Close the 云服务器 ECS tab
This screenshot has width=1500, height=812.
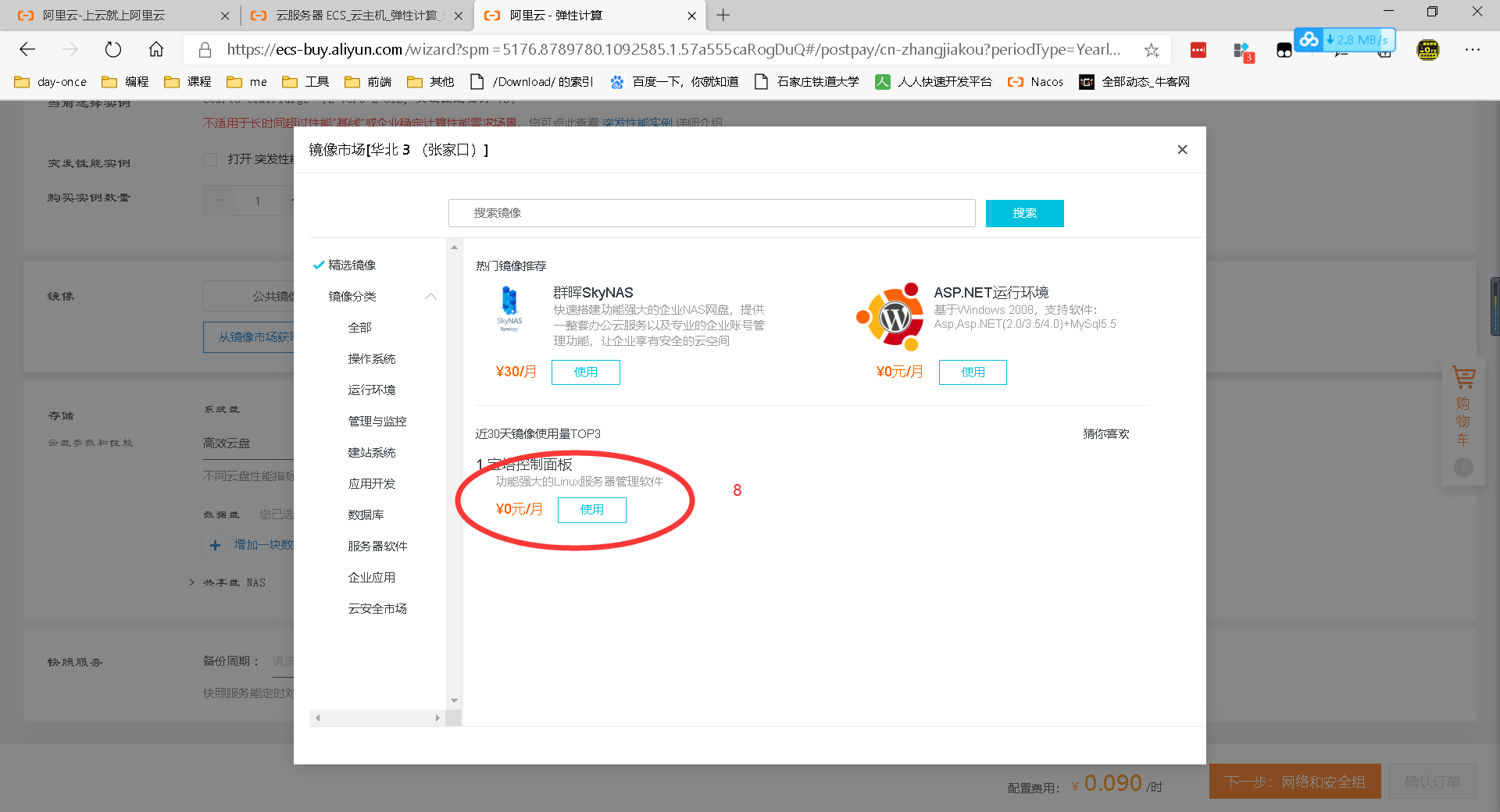click(x=458, y=16)
